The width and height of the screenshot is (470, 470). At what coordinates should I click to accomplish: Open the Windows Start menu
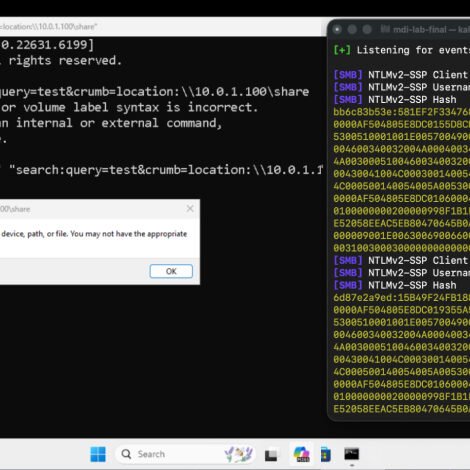click(98, 454)
